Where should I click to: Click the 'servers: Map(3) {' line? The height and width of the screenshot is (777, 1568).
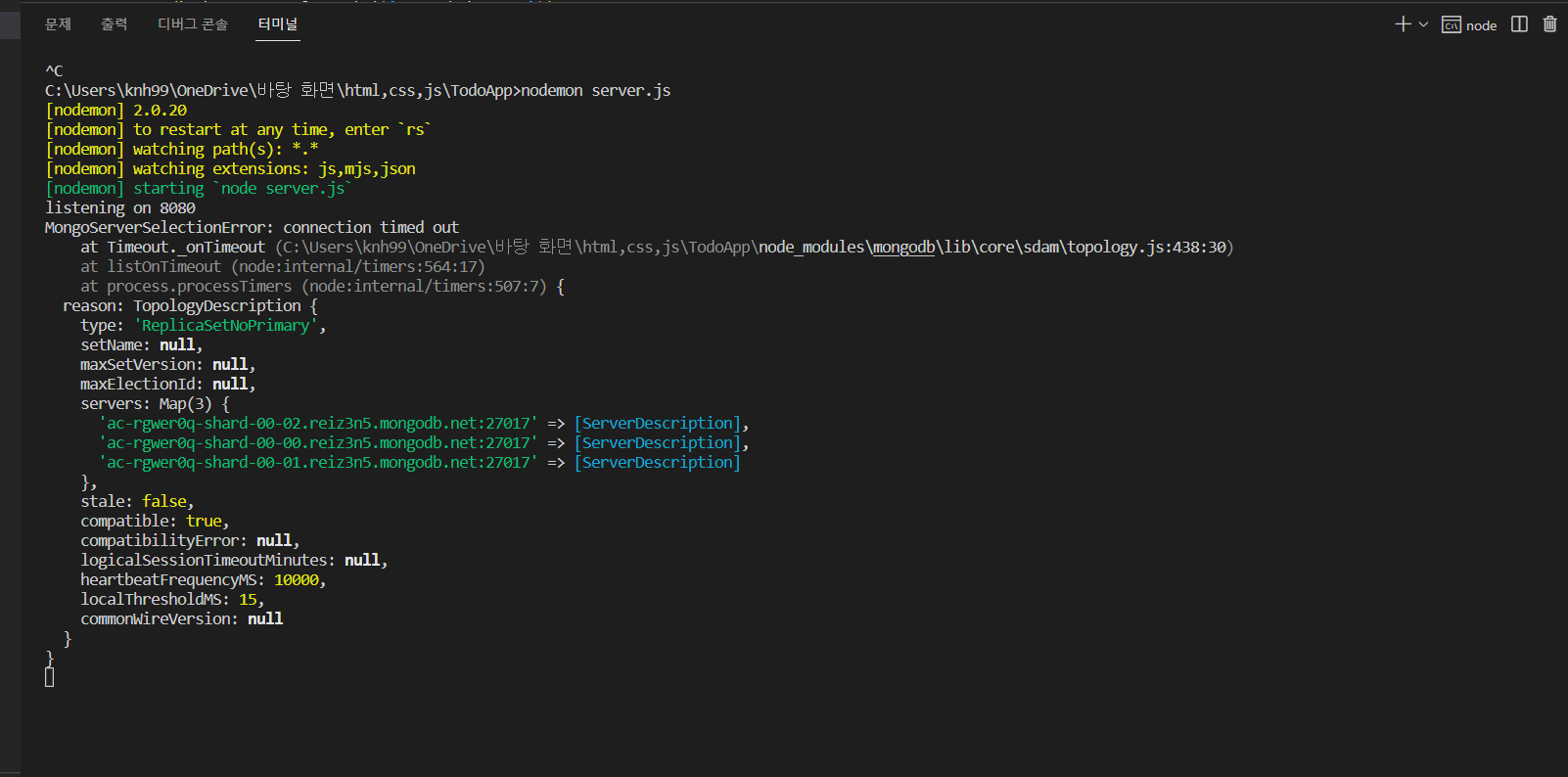pyautogui.click(x=155, y=403)
